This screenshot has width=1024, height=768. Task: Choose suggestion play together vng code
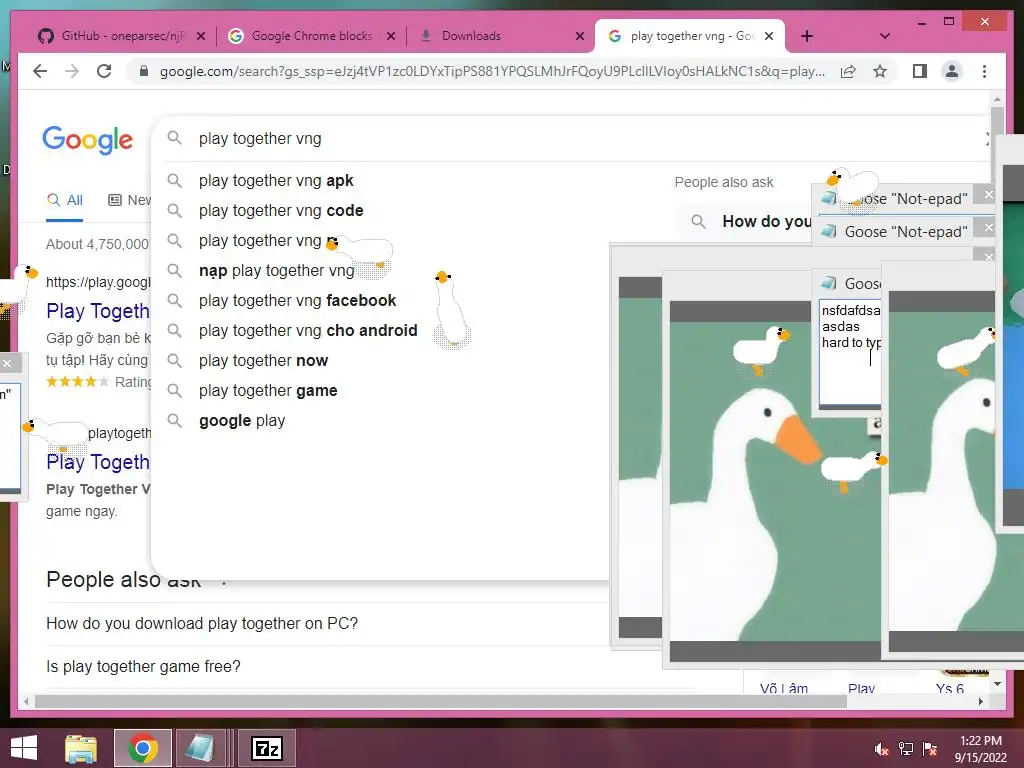click(281, 210)
